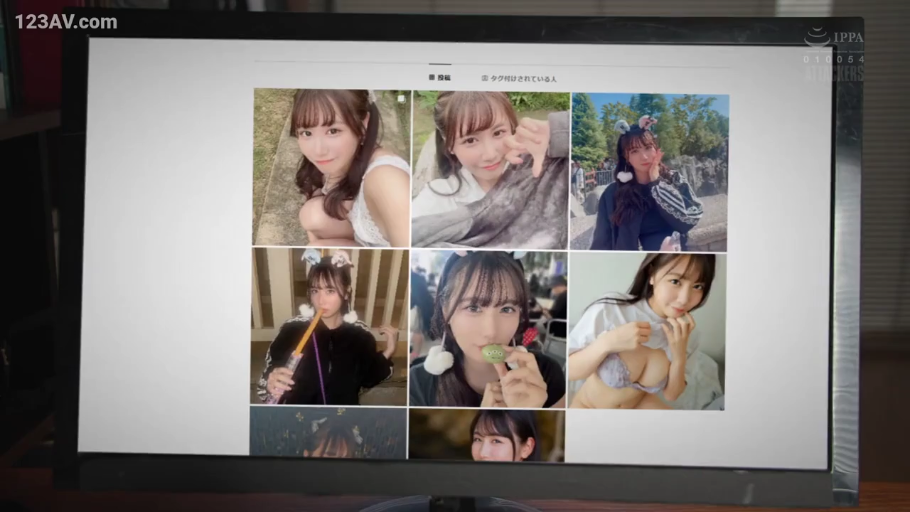
Task: Open the middle-left post with the orange stick snack
Action: [x=329, y=326]
